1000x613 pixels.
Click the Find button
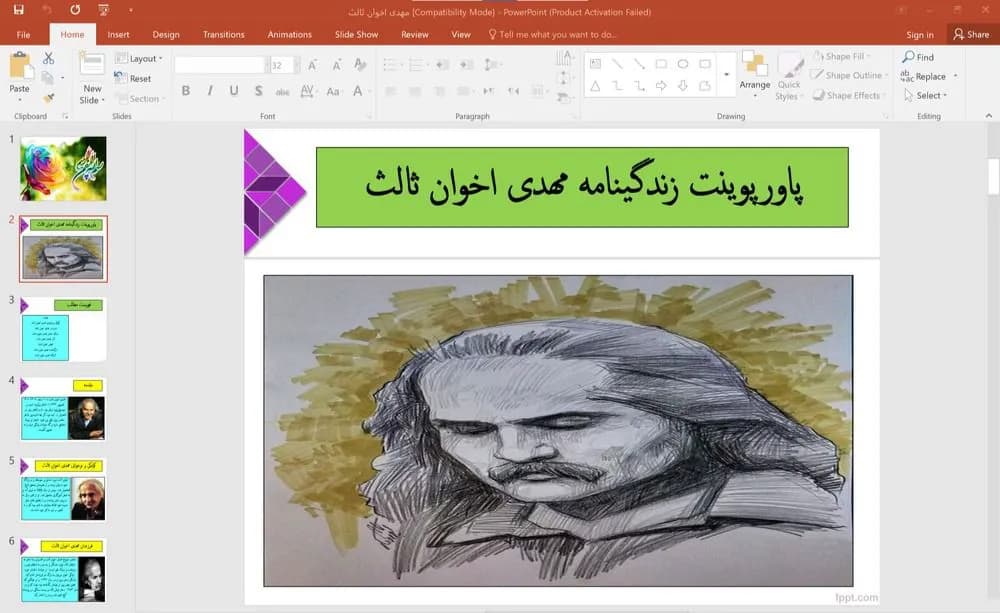coord(918,57)
